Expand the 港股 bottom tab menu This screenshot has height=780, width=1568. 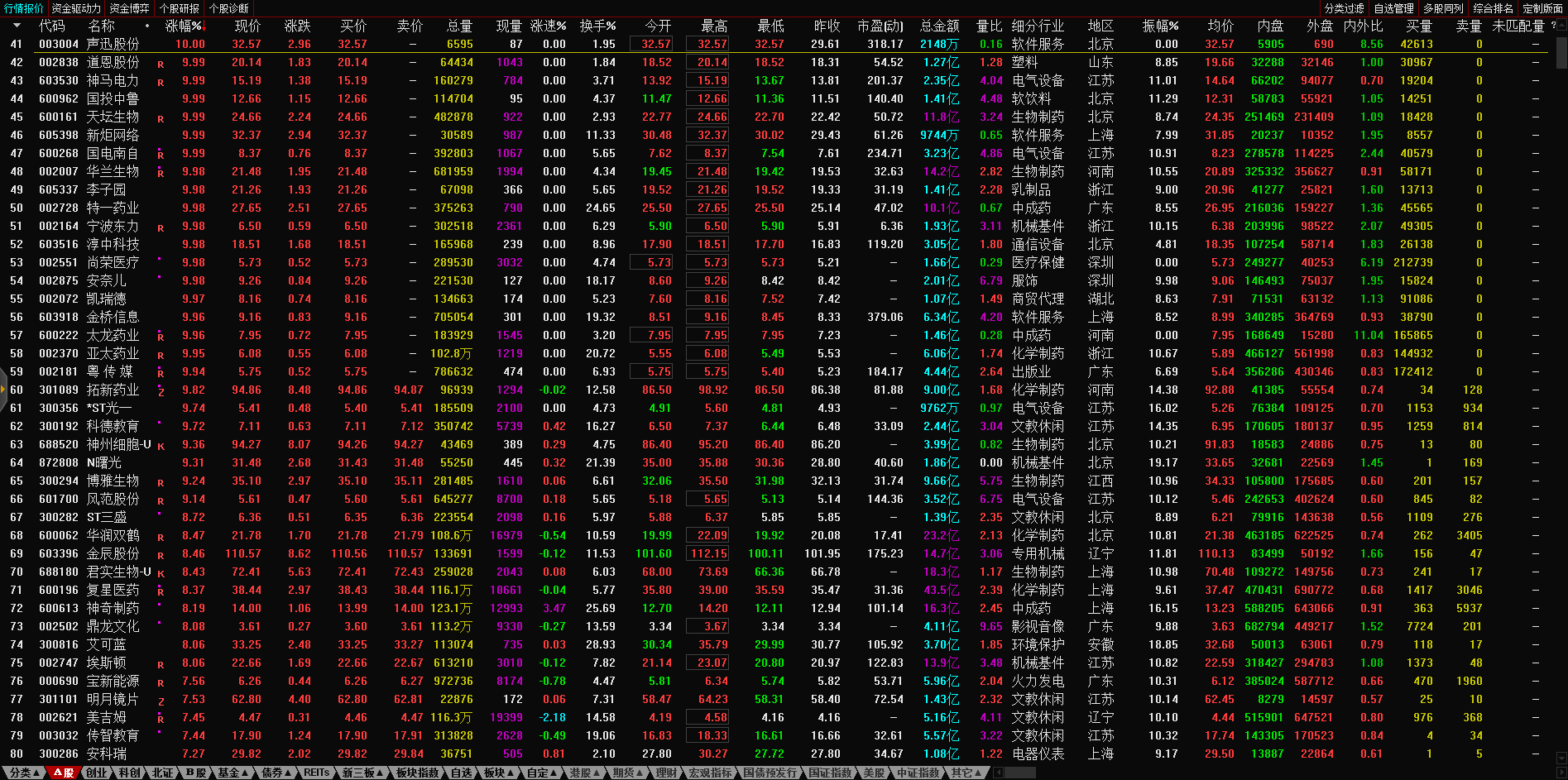pos(584,773)
